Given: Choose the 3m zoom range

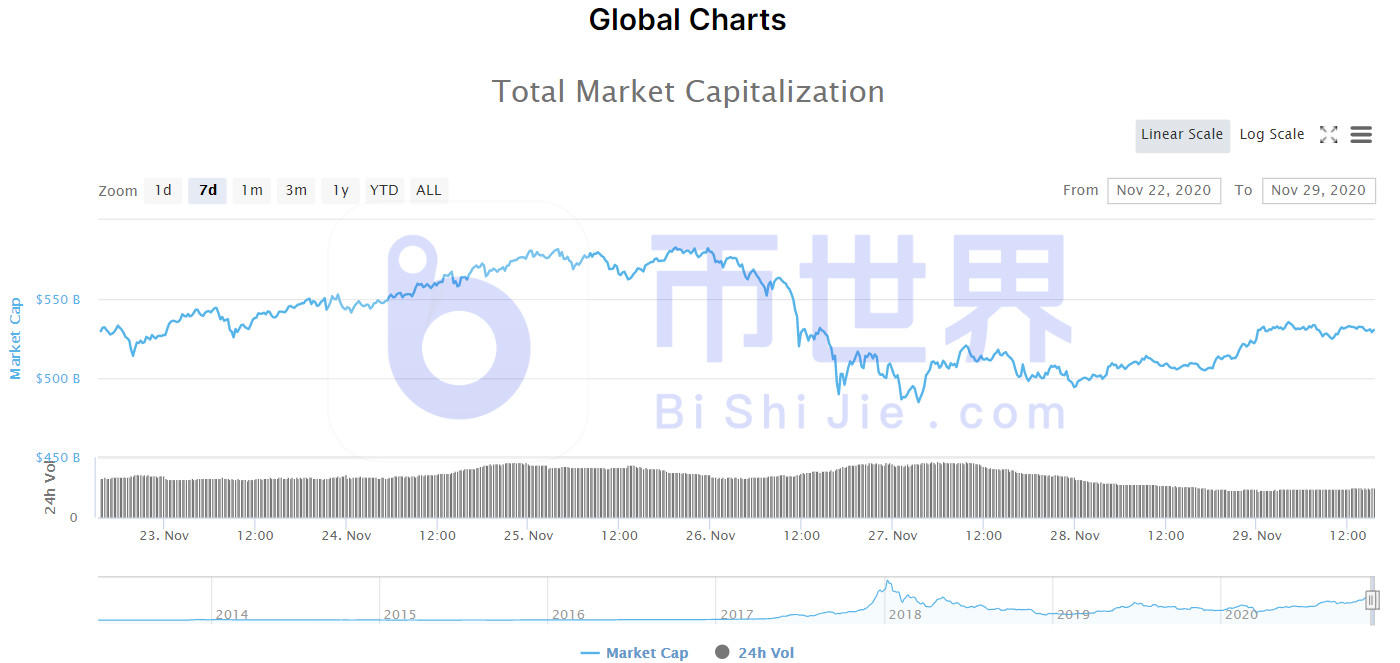Looking at the screenshot, I should point(296,190).
